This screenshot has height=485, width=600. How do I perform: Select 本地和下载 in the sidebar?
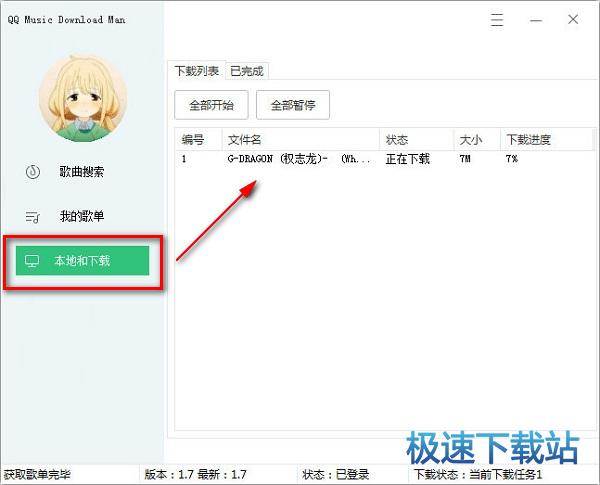pyautogui.click(x=82, y=261)
